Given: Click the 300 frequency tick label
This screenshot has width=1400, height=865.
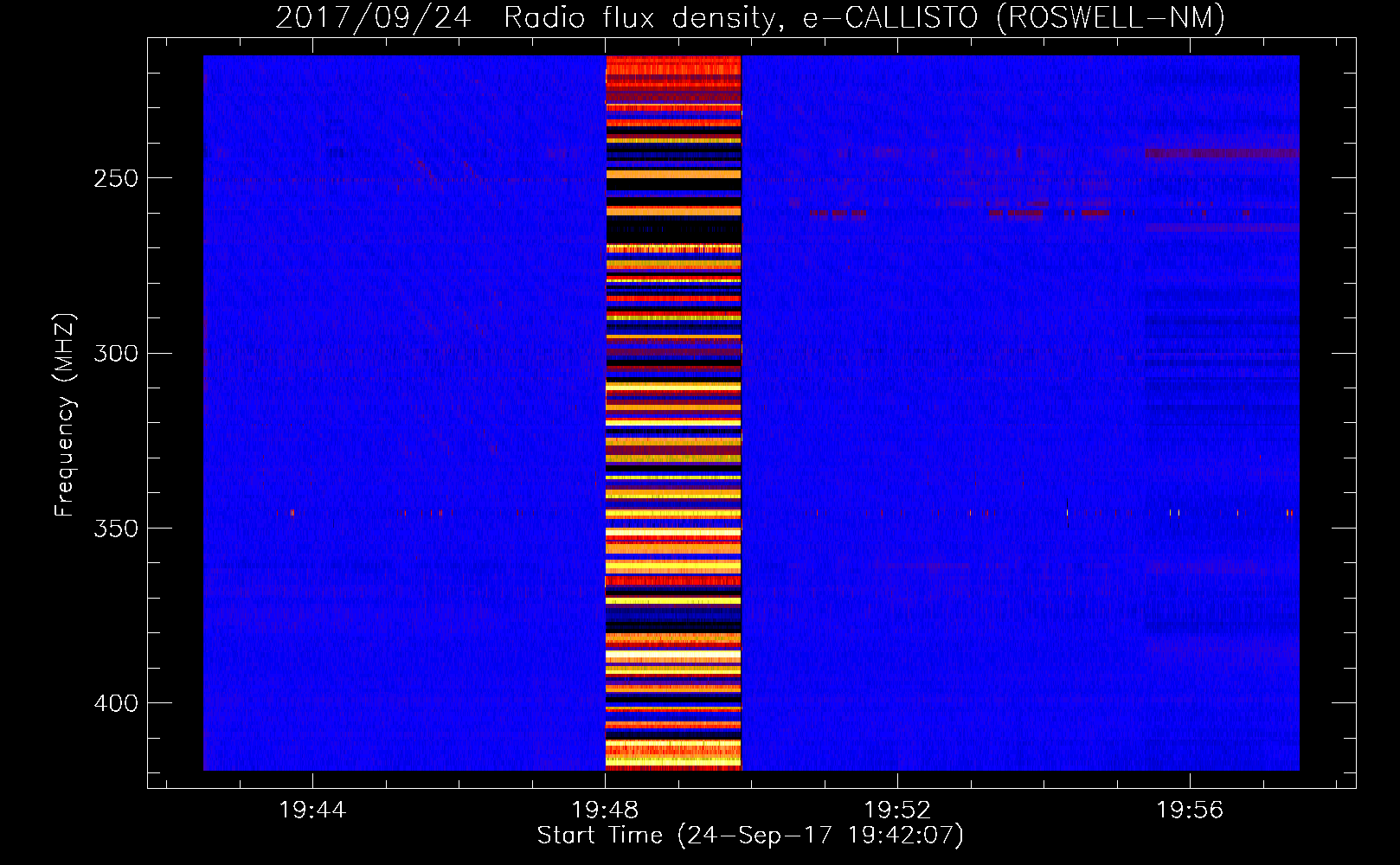Looking at the screenshot, I should [x=116, y=353].
